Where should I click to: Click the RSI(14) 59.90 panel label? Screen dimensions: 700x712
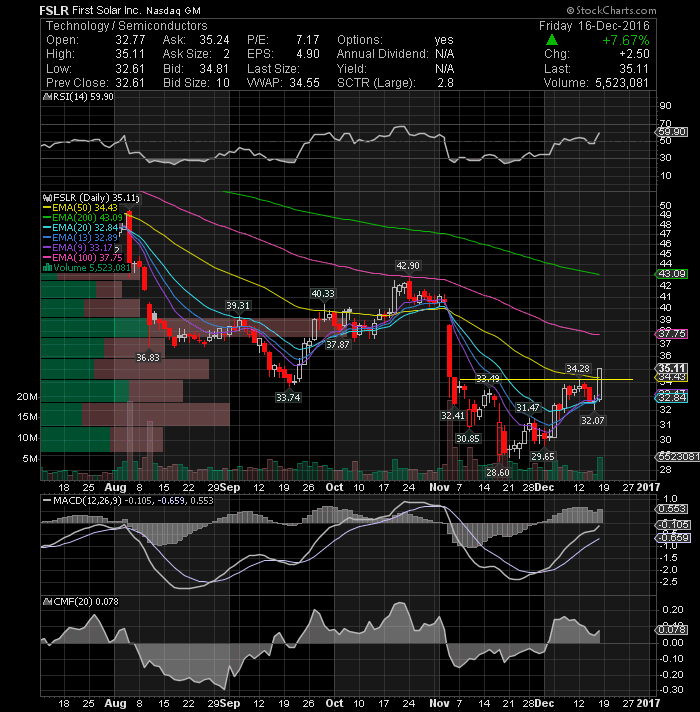83,97
